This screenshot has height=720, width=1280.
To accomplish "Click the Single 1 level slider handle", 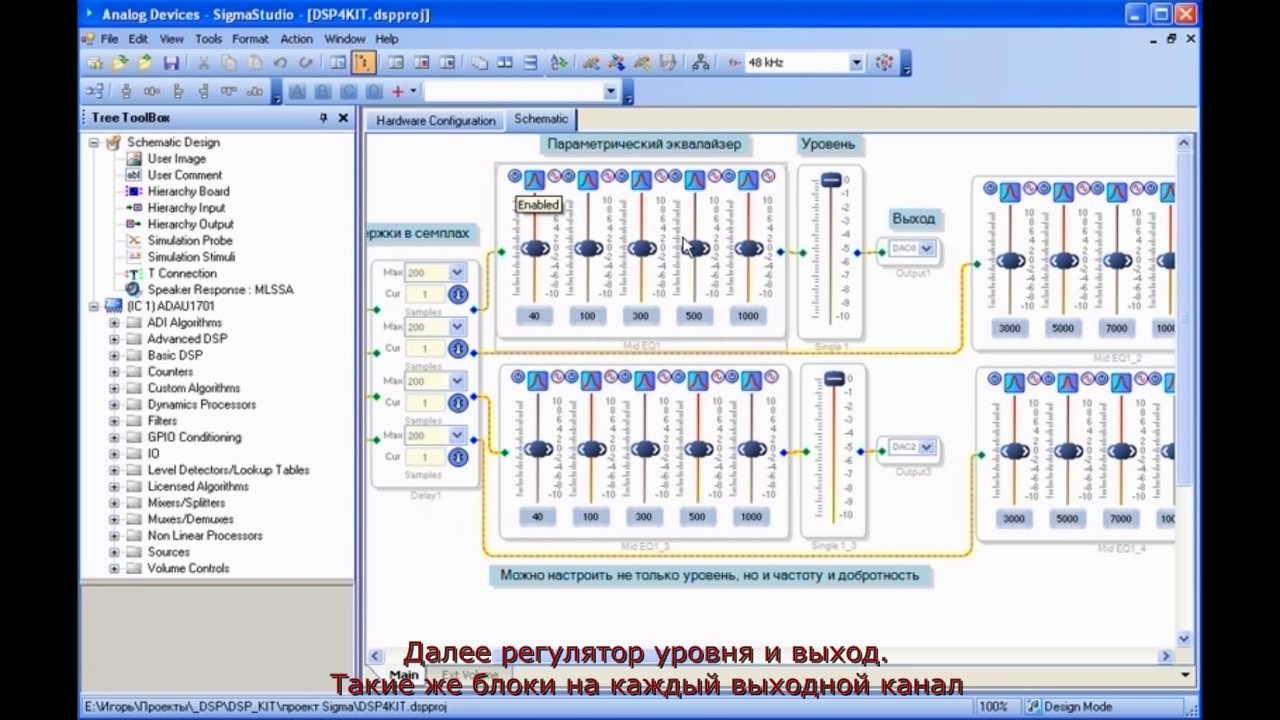I will coord(831,180).
